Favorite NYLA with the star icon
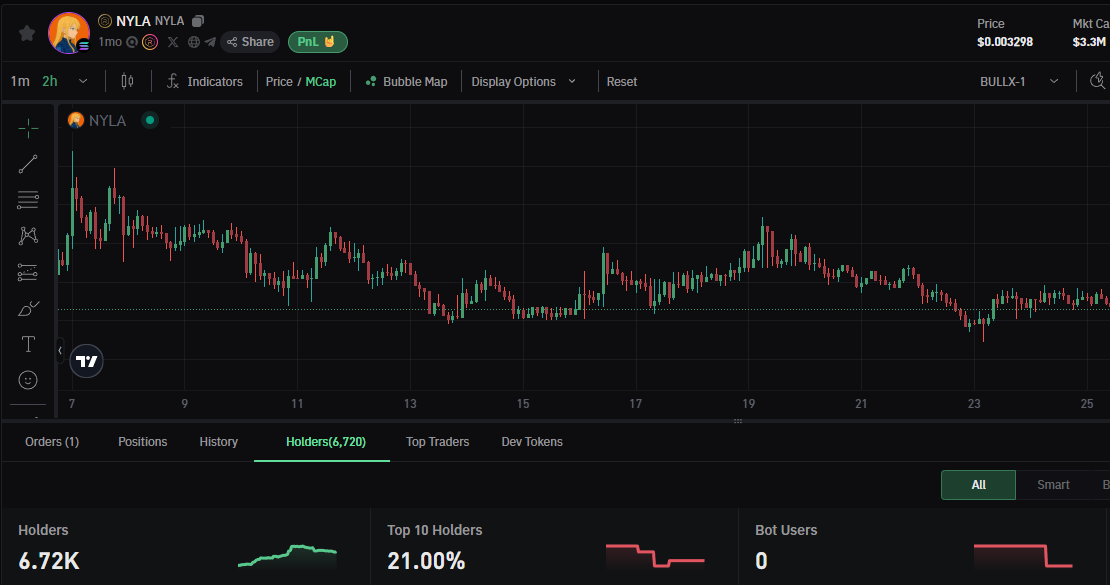1110x585 pixels. (27, 33)
